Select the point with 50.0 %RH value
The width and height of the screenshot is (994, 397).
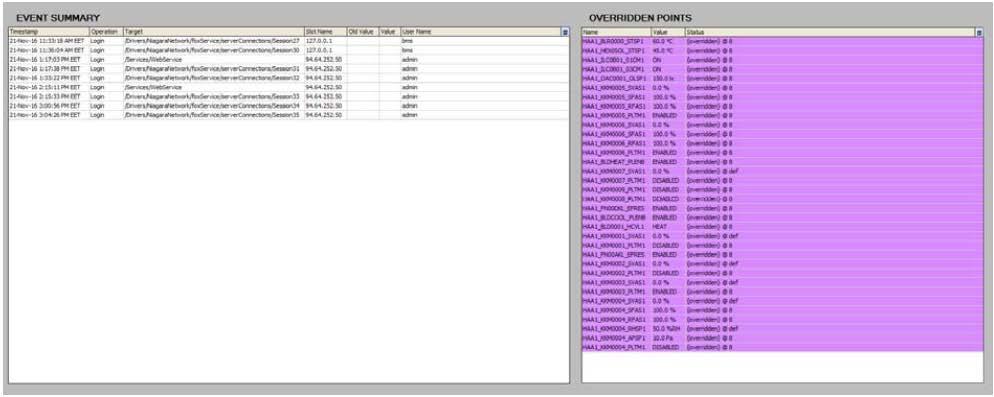click(783, 329)
